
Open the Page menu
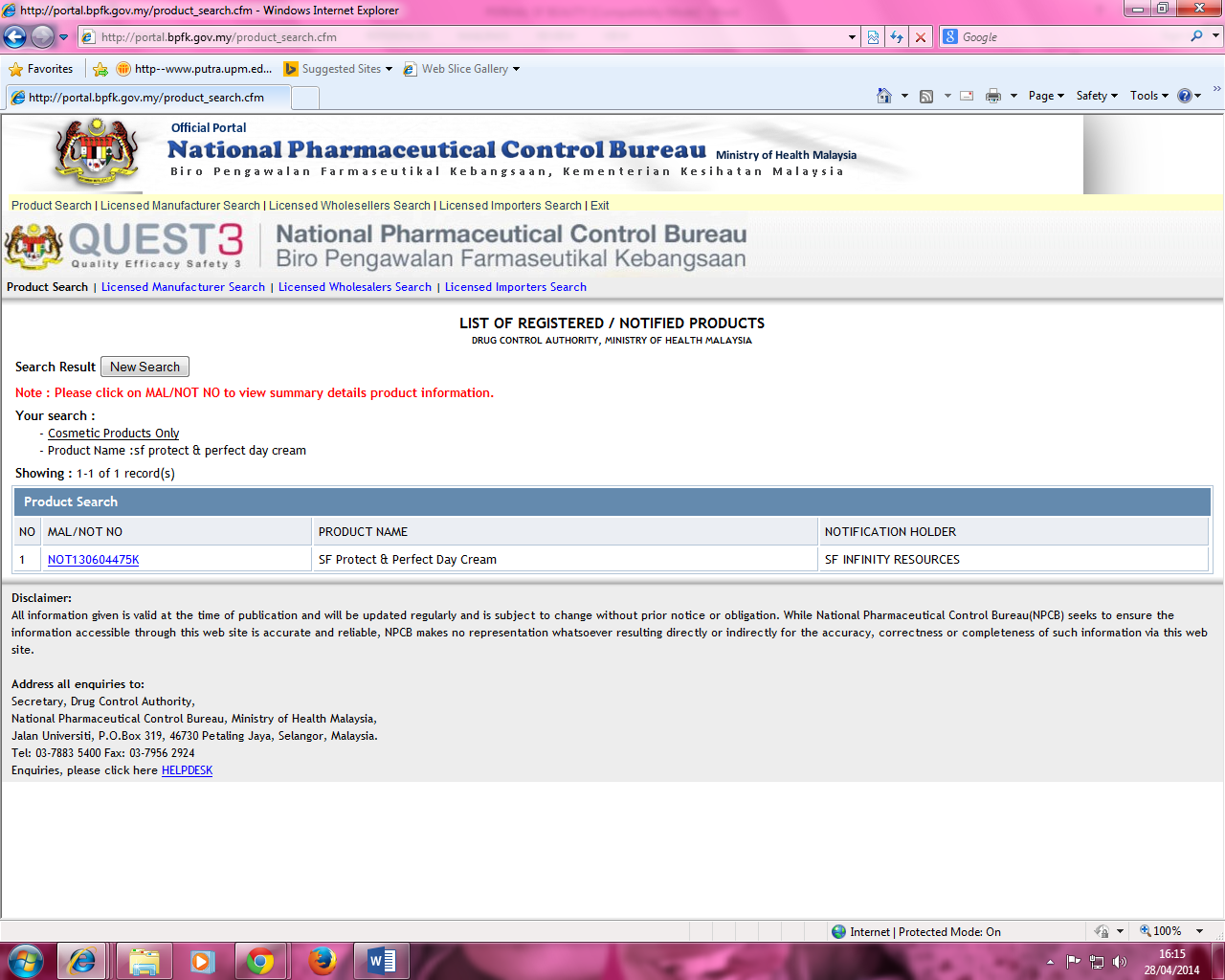coord(1046,96)
